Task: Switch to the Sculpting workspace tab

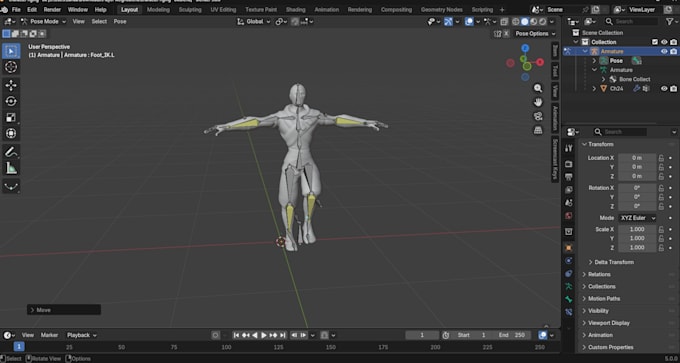Action: coord(190,10)
